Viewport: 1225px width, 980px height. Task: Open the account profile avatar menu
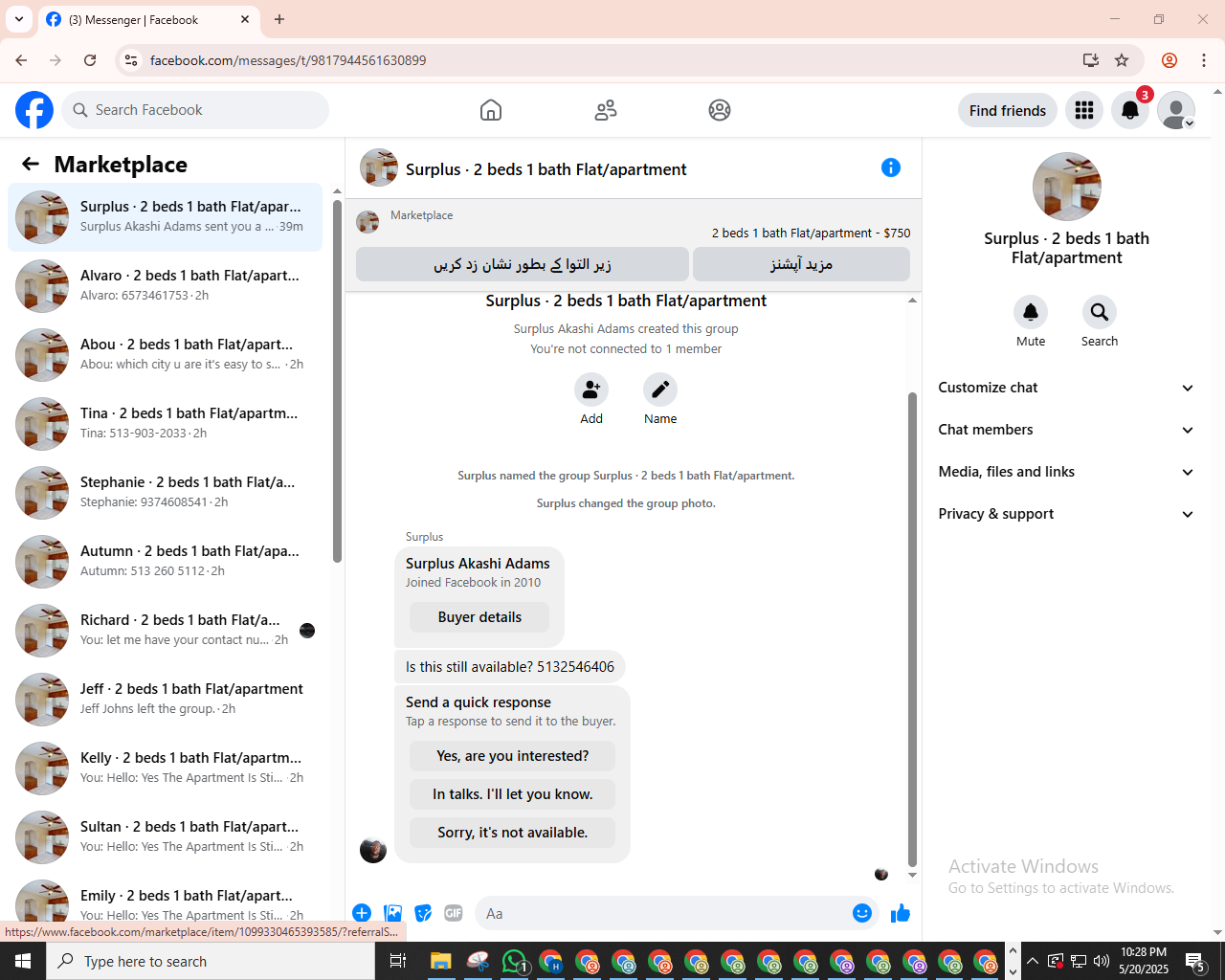(x=1176, y=110)
